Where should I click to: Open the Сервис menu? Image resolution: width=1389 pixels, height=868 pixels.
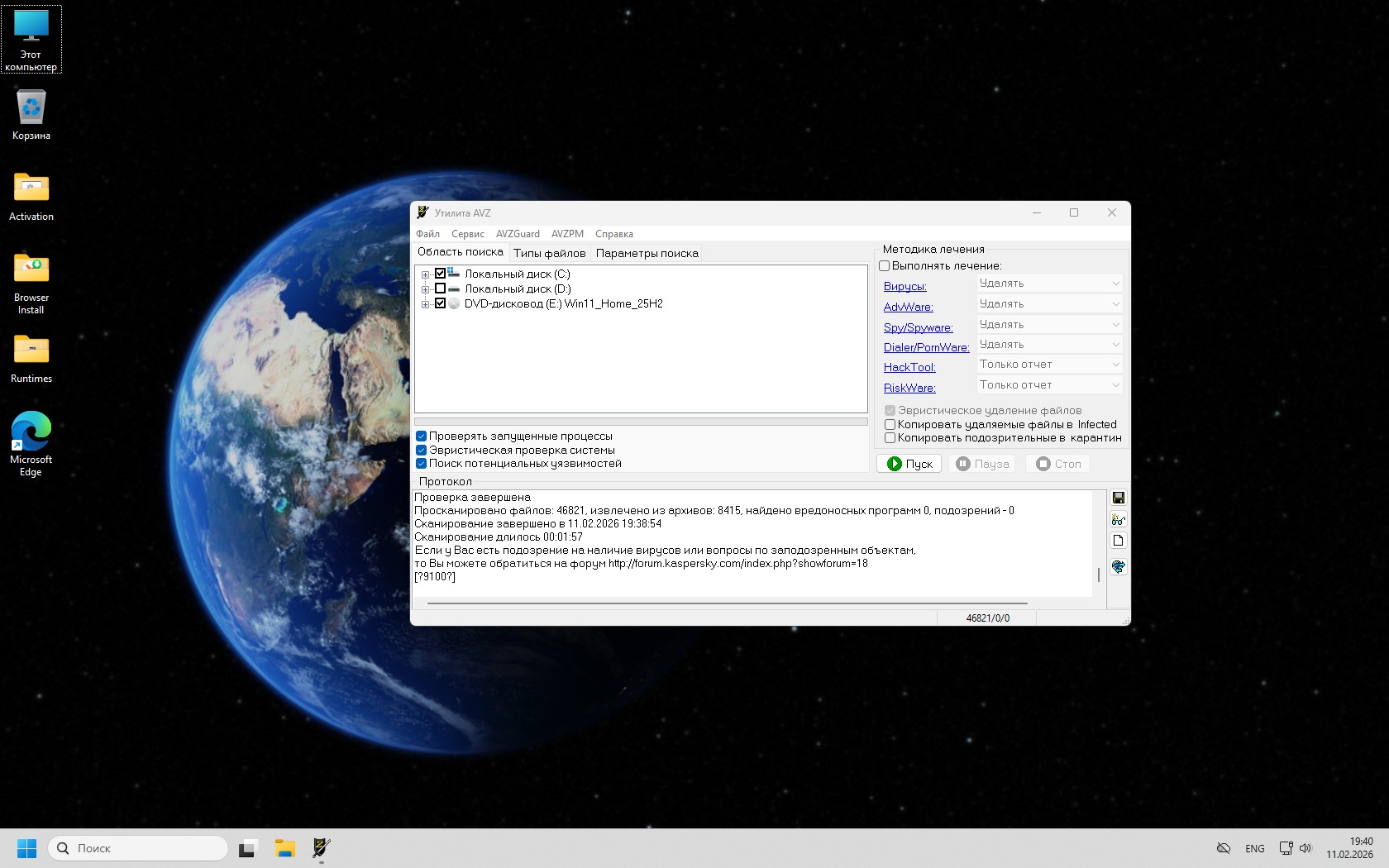tap(467, 234)
